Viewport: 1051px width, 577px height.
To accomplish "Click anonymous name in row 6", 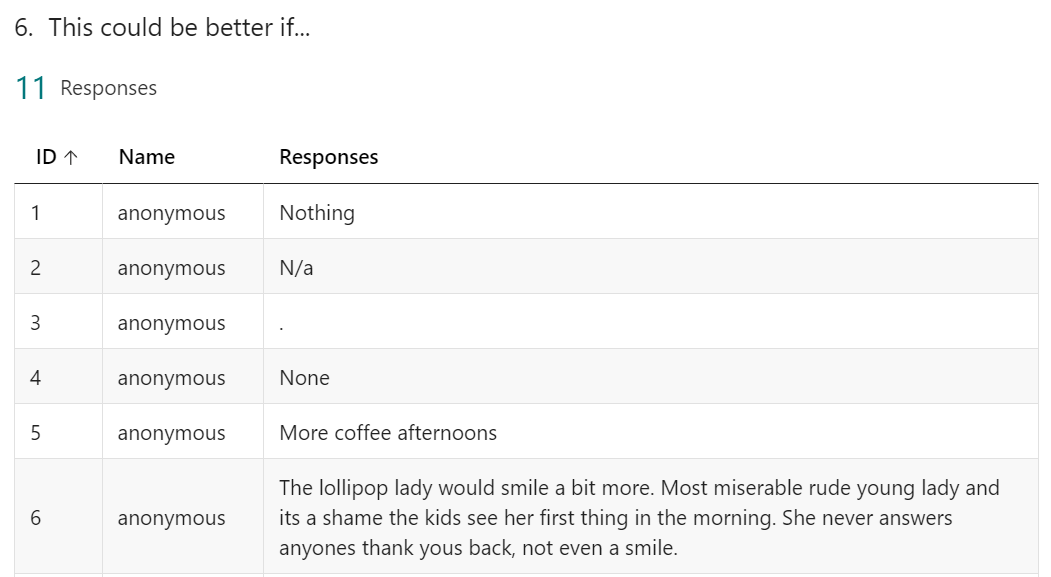I will [x=172, y=518].
